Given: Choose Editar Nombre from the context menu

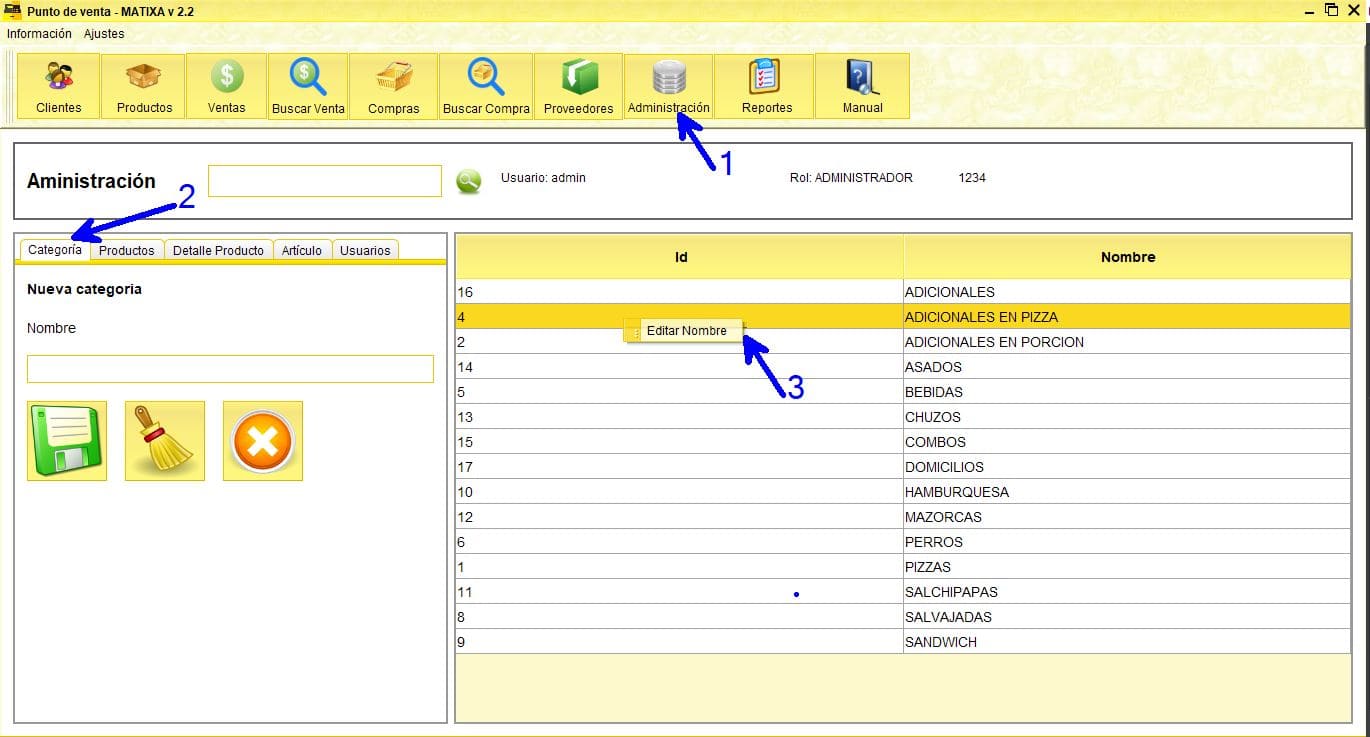Looking at the screenshot, I should [x=688, y=330].
